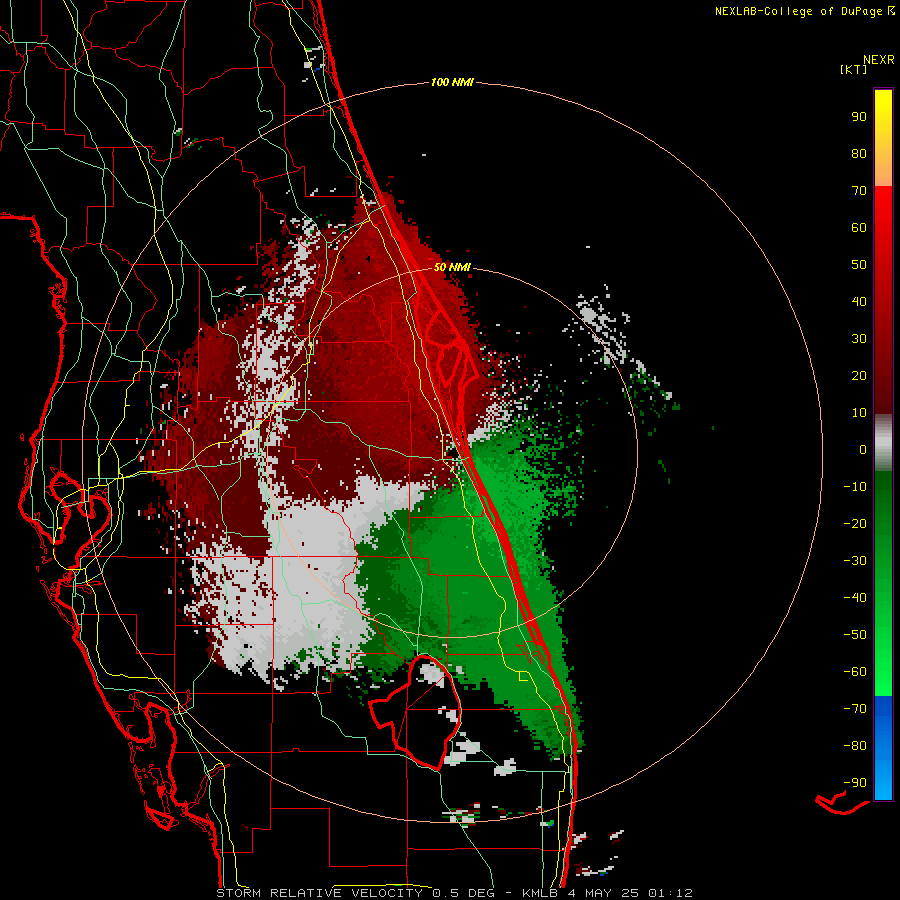Click the 100 NMI range ring label
The width and height of the screenshot is (900, 900).
(452, 82)
